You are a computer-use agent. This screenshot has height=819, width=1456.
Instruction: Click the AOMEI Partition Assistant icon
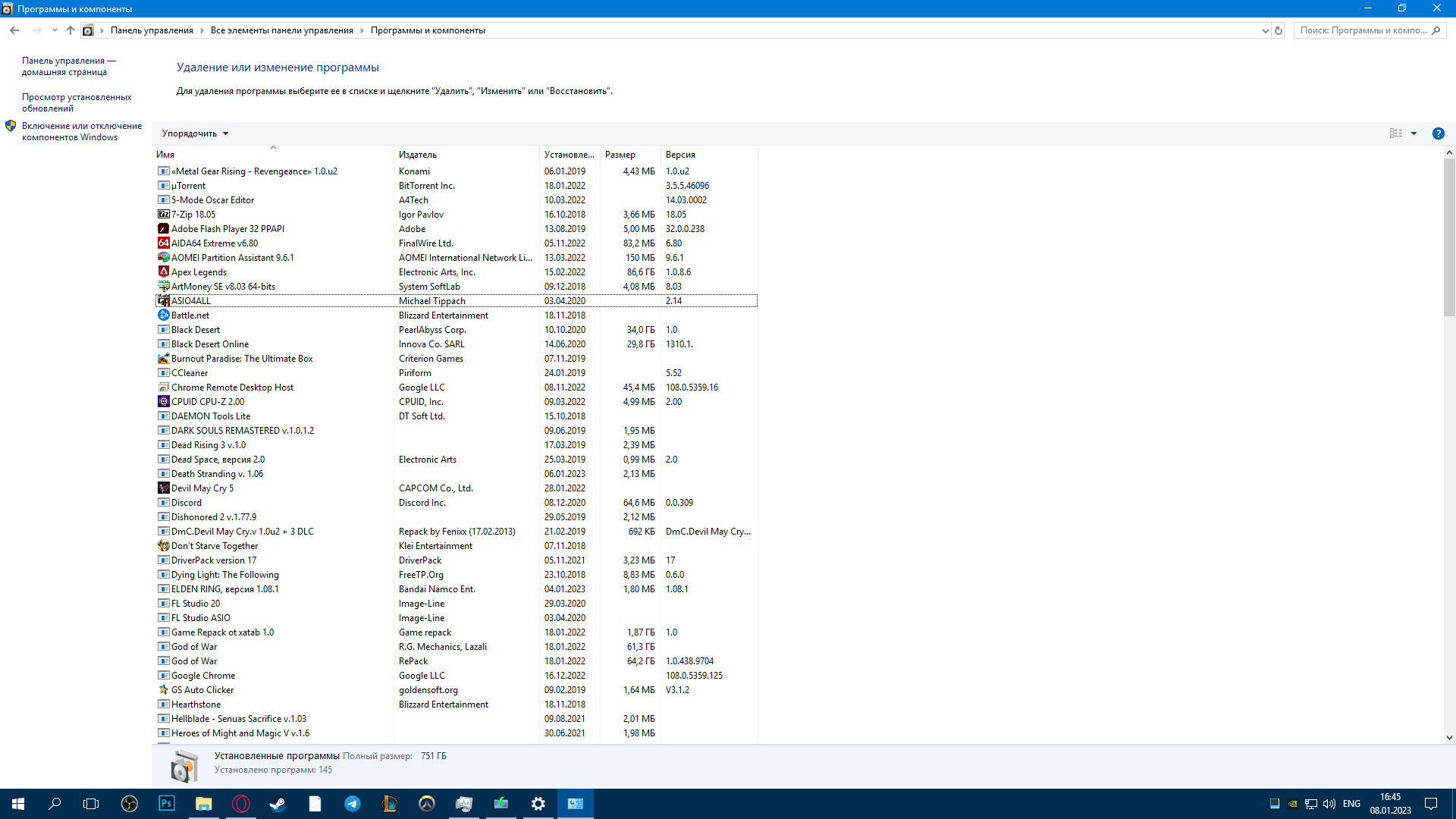pos(163,258)
